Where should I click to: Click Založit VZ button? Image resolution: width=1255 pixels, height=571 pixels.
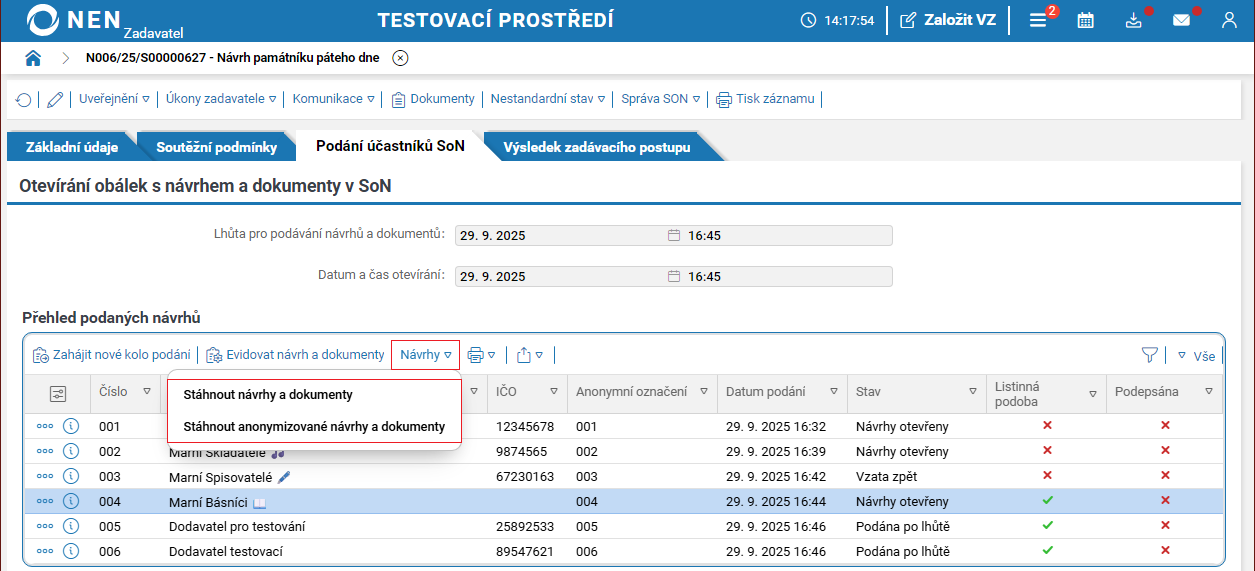(x=947, y=20)
